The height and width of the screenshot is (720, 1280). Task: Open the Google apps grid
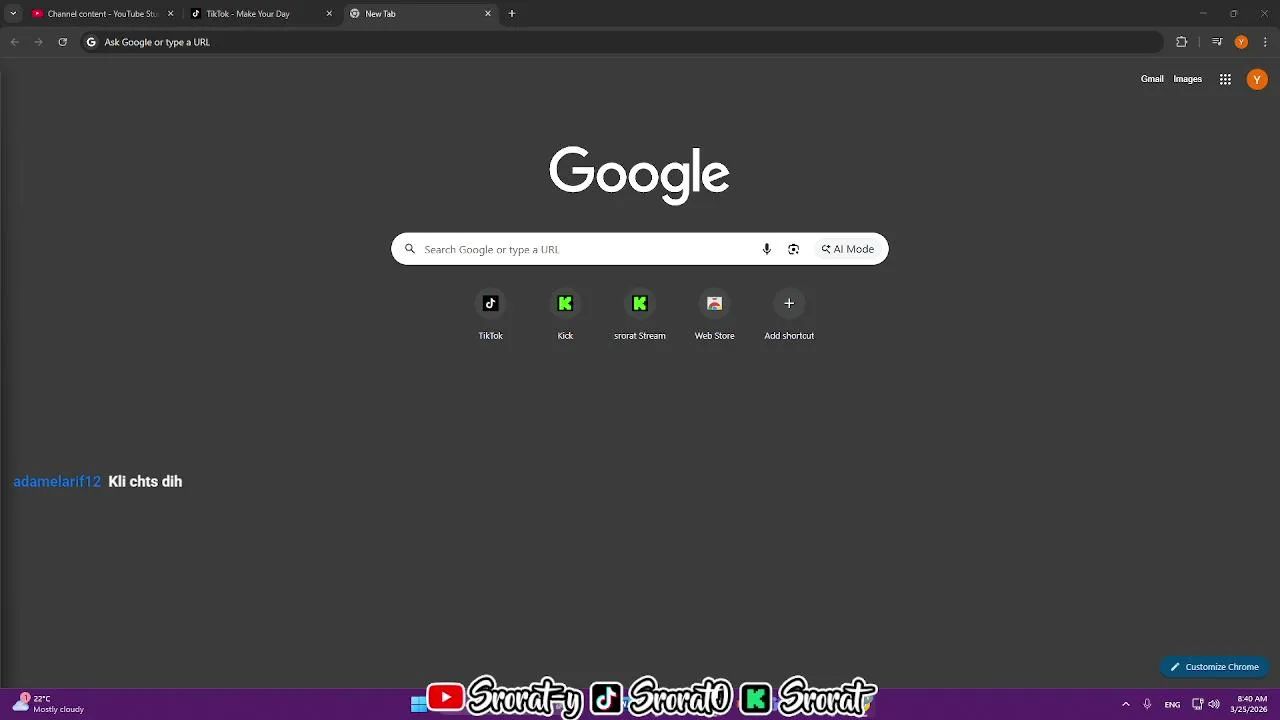point(1225,79)
